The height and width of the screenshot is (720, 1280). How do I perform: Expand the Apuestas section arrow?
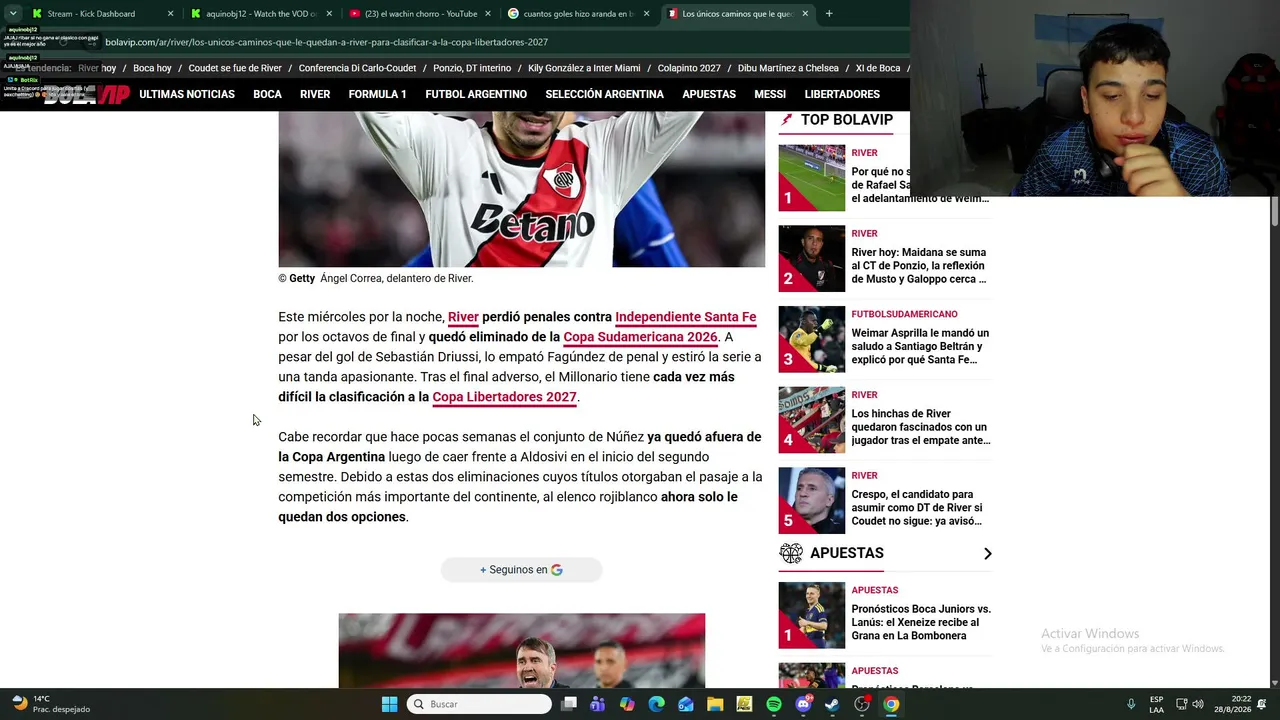coord(987,553)
